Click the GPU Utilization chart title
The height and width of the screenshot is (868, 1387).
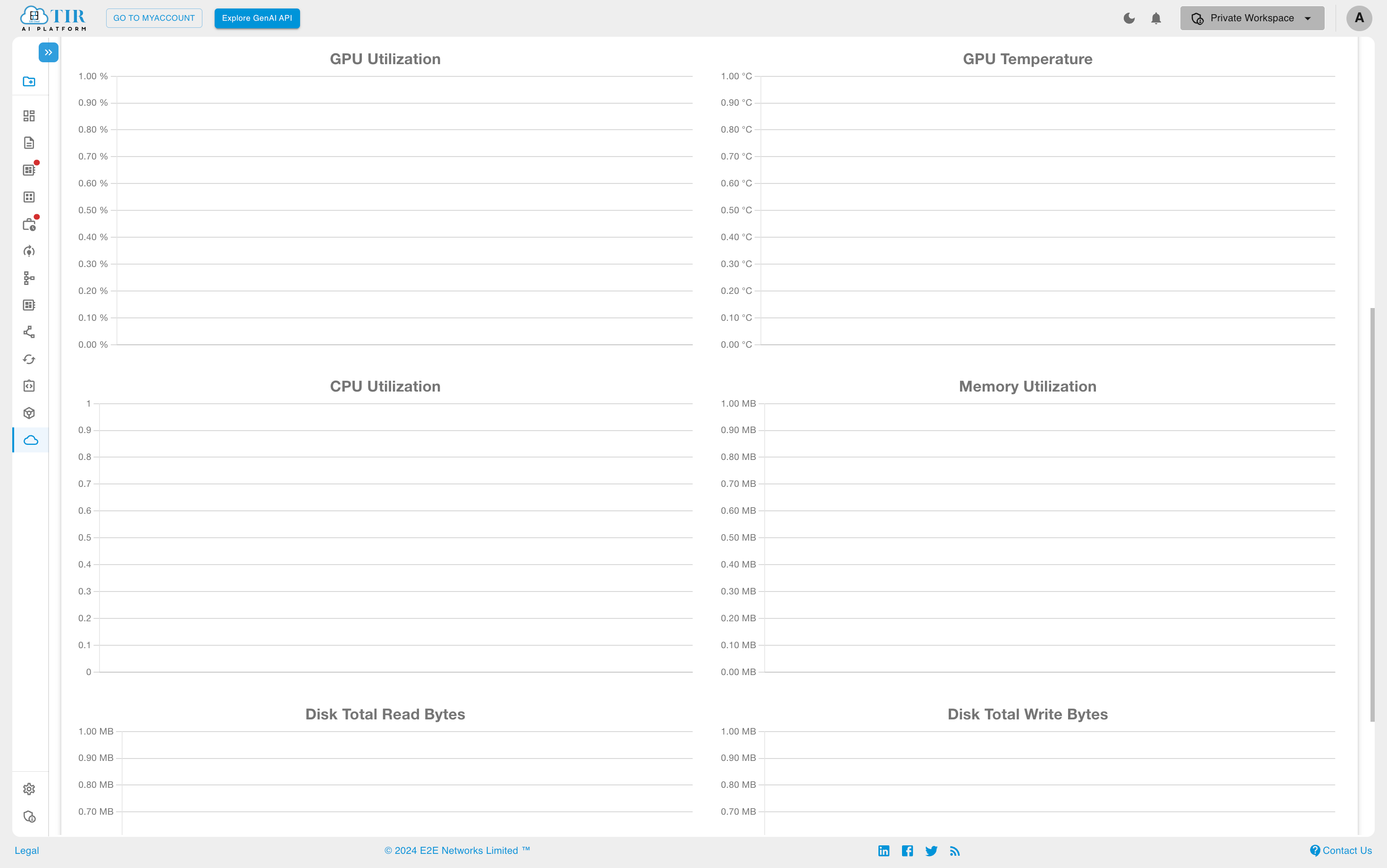(385, 59)
